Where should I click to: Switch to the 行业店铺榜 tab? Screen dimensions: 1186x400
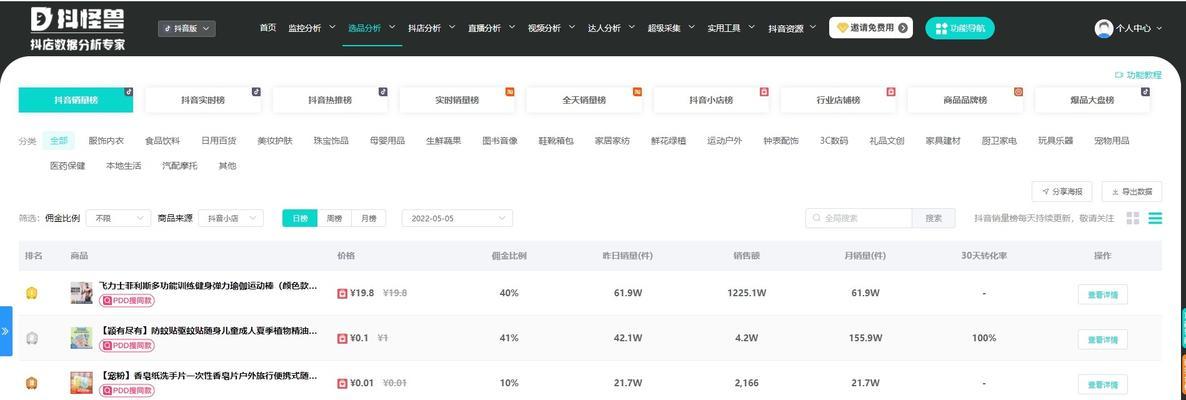tap(838, 100)
